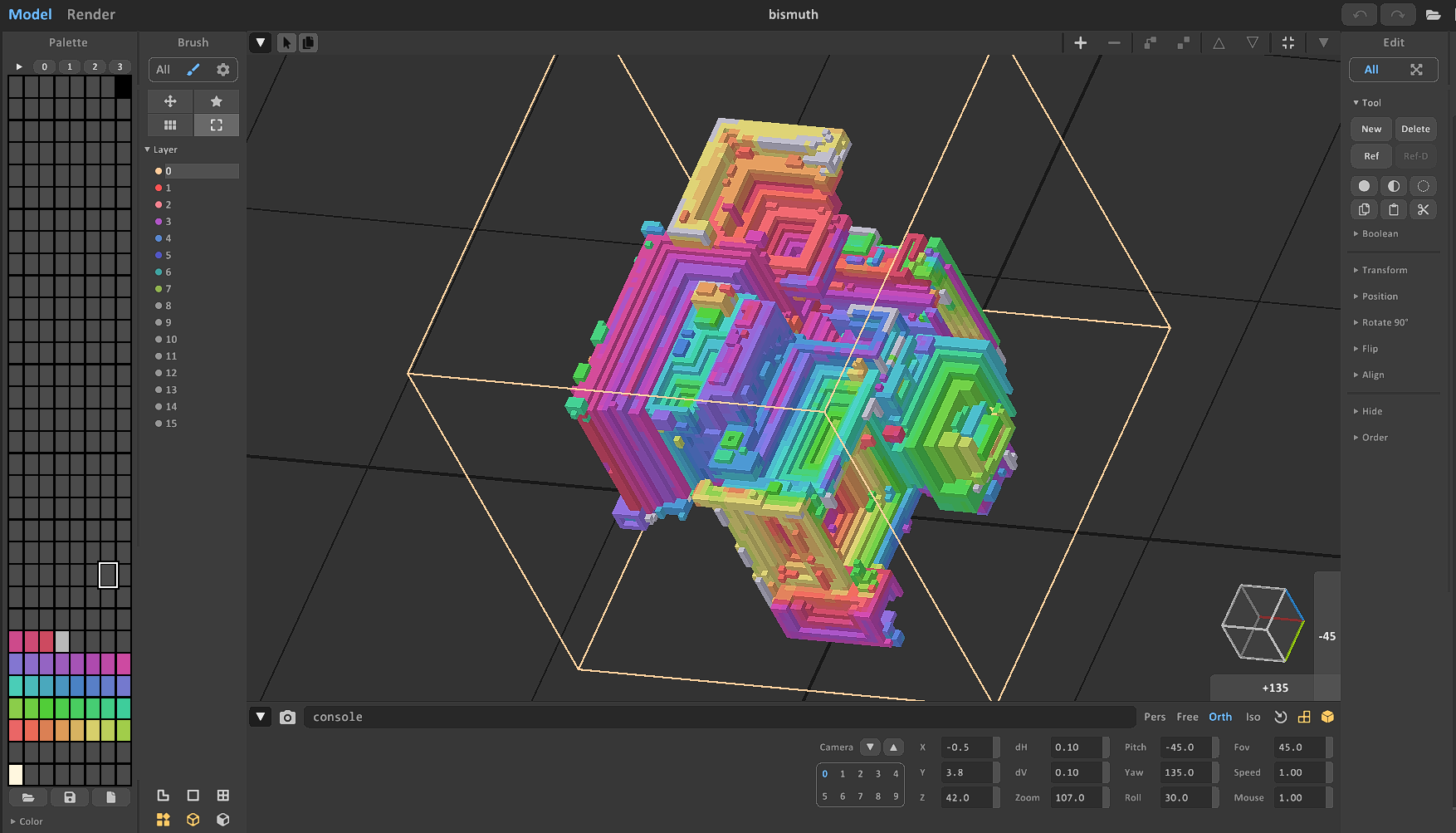
Task: Expand the Rotate 90° section
Action: [x=1385, y=322]
